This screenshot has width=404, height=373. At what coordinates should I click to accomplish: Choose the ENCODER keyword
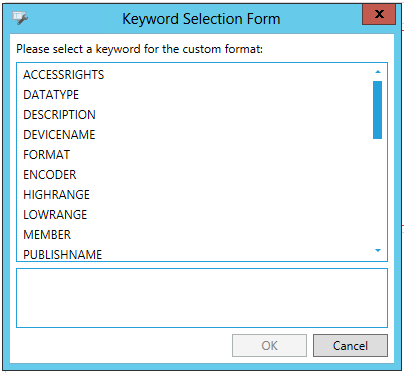[50, 175]
